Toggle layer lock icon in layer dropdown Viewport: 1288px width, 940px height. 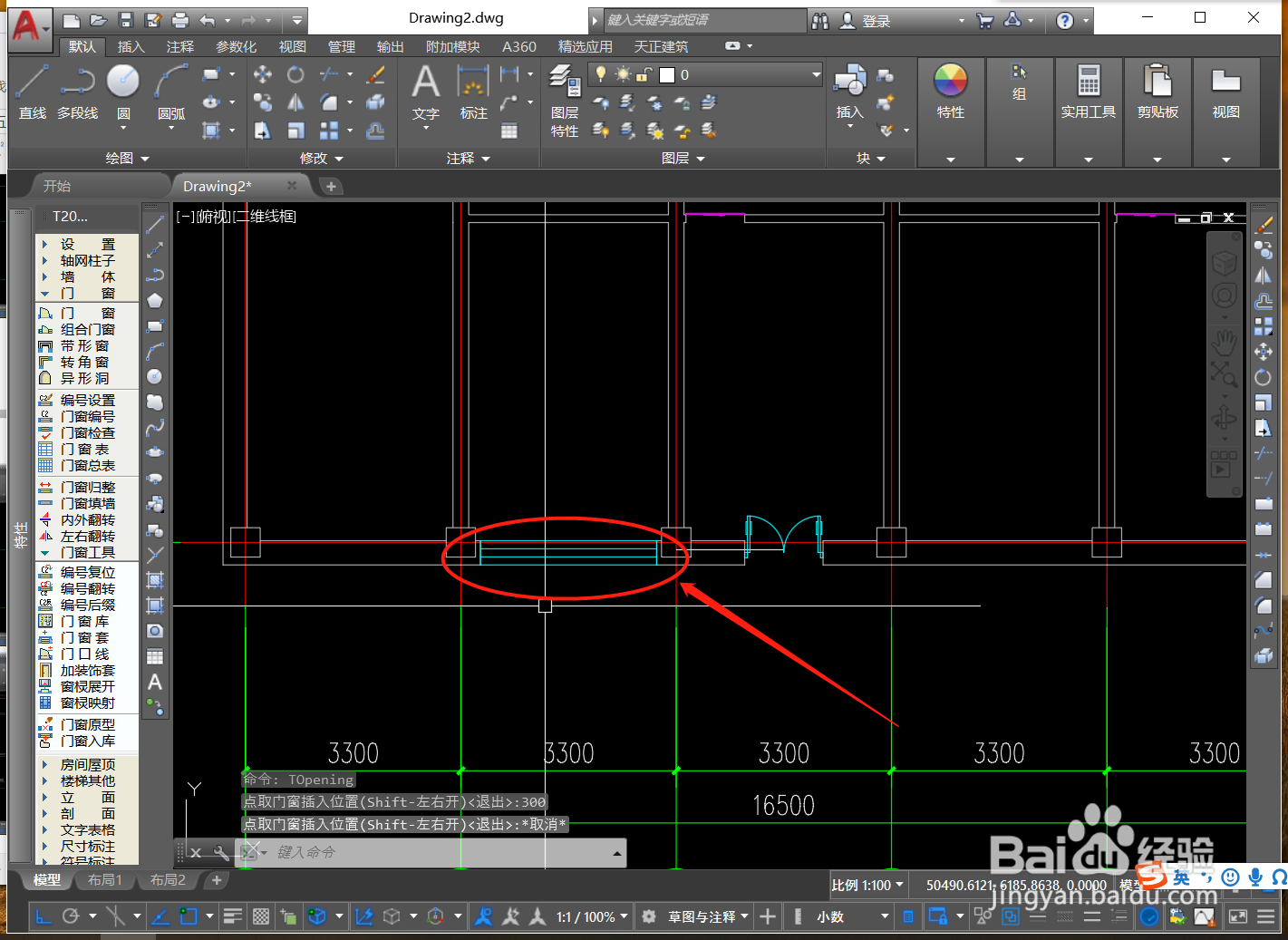point(644,74)
